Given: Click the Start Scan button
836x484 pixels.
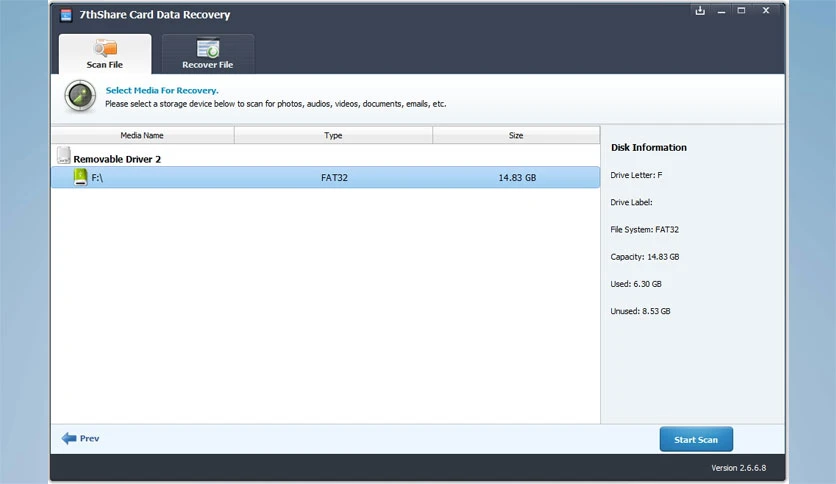Looking at the screenshot, I should 696,439.
